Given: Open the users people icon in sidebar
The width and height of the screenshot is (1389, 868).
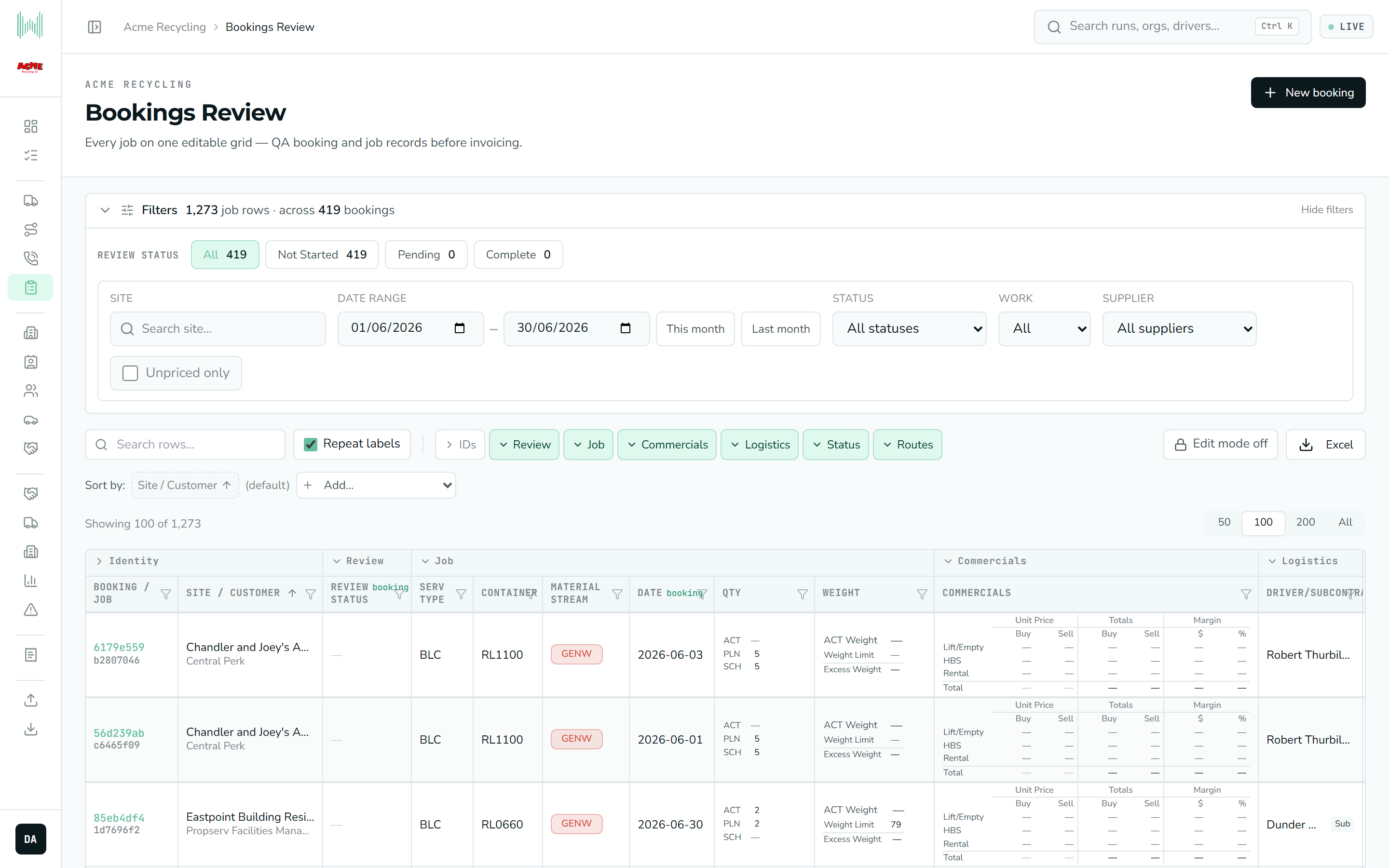Looking at the screenshot, I should click(x=30, y=391).
